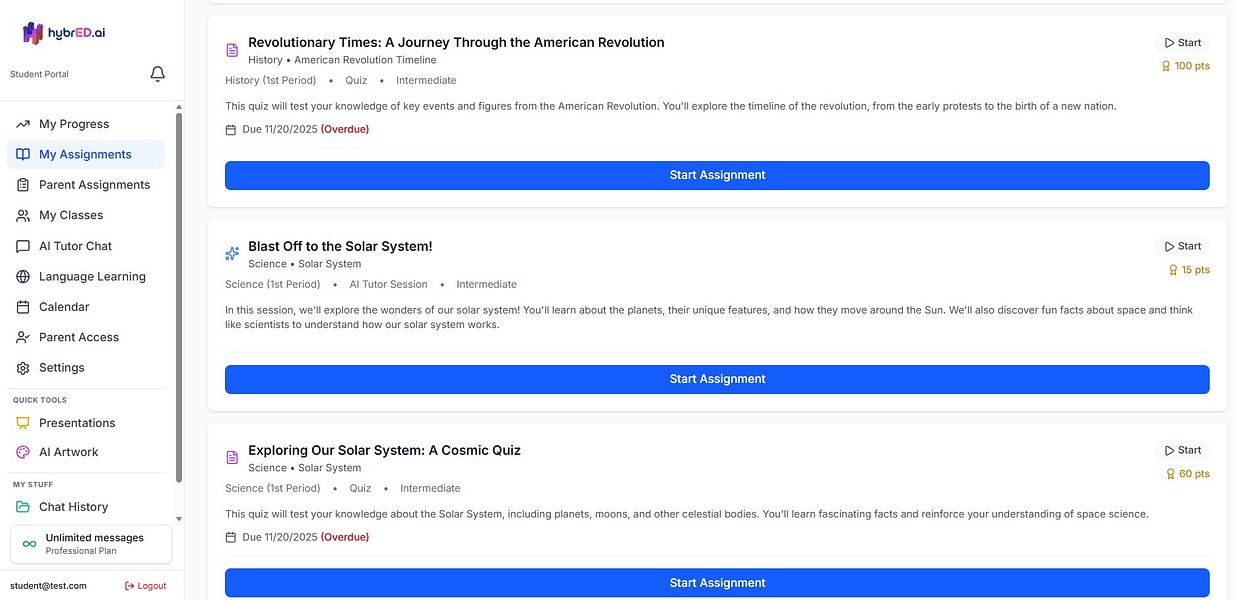Screen dimensions: 1236x600
Task: Open the hybrED.ai logo home
Action: click(x=64, y=33)
